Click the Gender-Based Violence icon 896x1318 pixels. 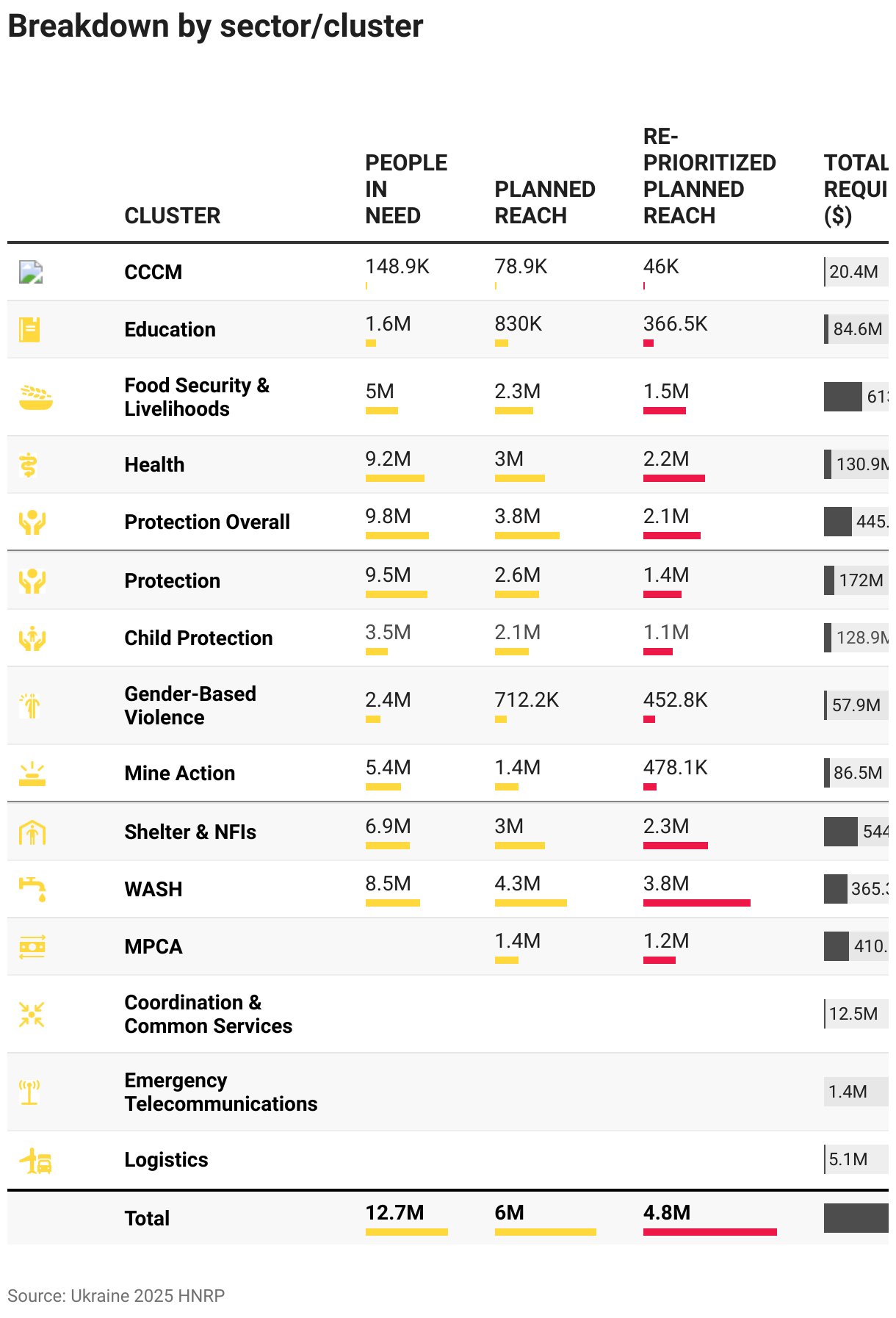(x=31, y=705)
